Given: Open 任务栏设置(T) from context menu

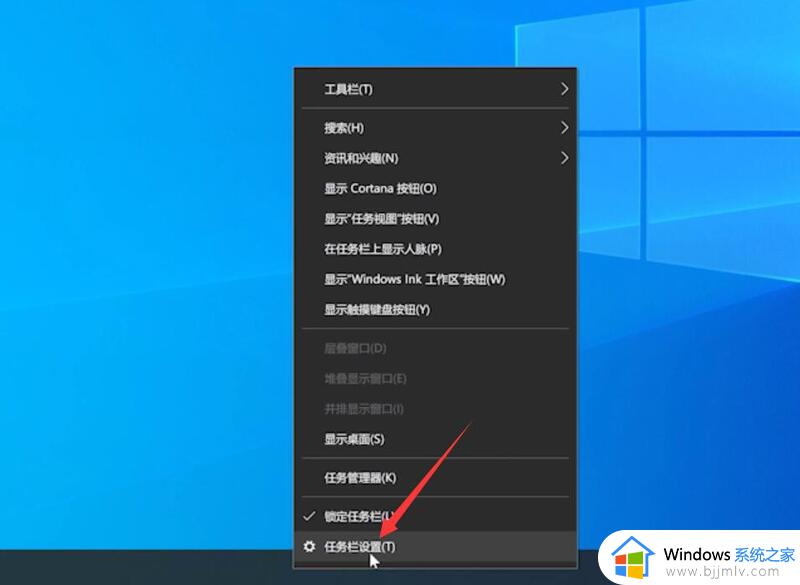Looking at the screenshot, I should click(x=435, y=547).
